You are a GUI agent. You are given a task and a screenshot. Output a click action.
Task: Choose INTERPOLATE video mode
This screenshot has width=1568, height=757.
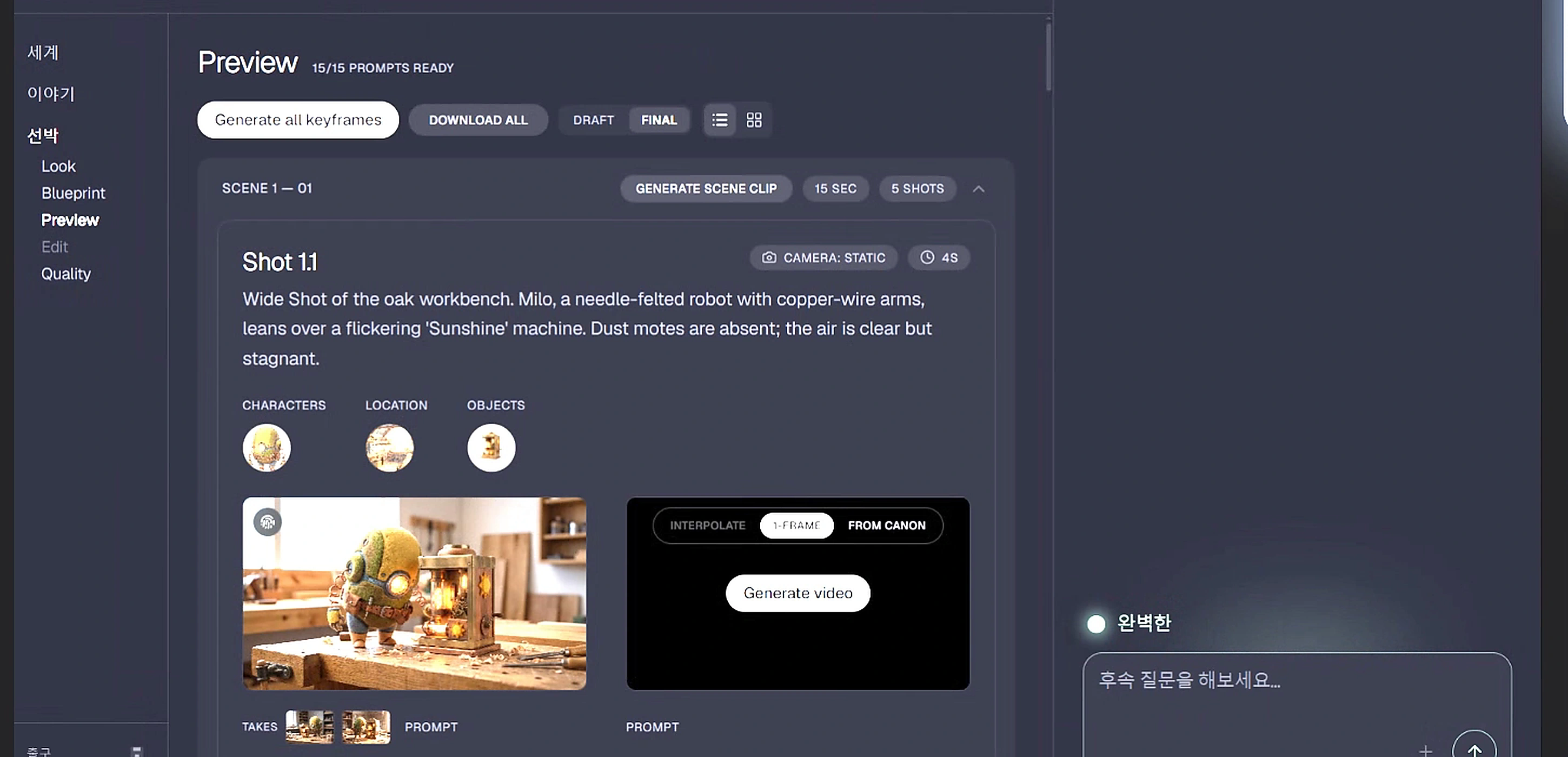[x=707, y=525]
